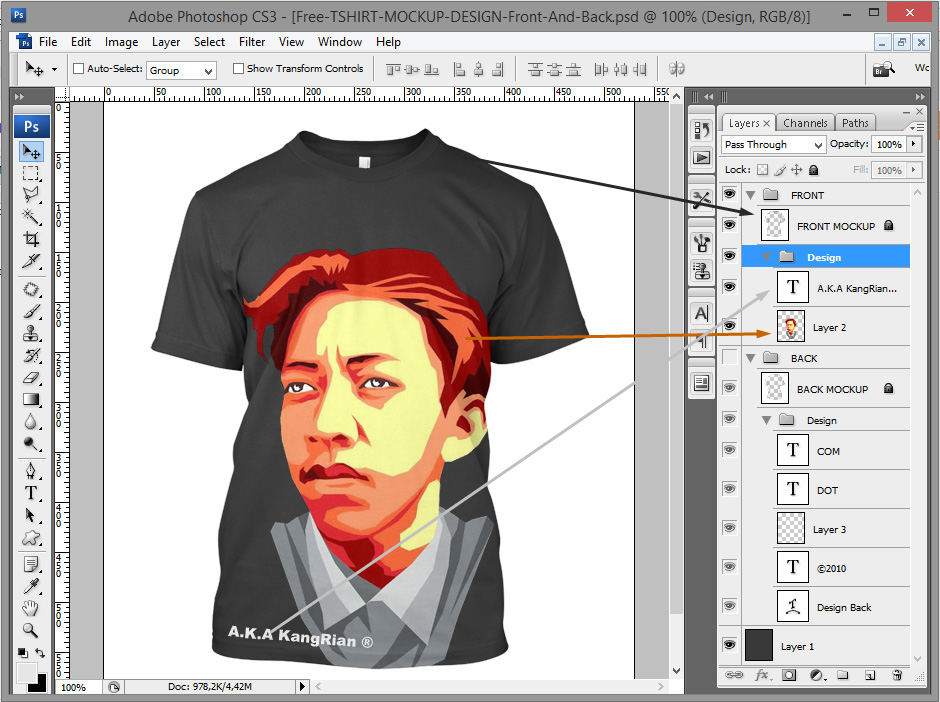
Task: Open the Window menu
Action: 339,42
